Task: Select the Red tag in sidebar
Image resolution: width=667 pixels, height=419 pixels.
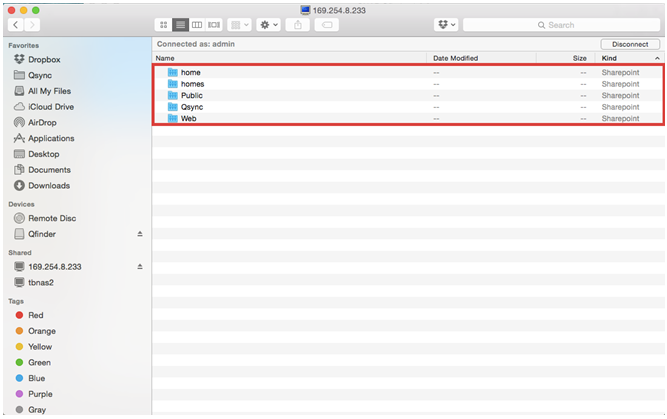Action: [x=35, y=315]
